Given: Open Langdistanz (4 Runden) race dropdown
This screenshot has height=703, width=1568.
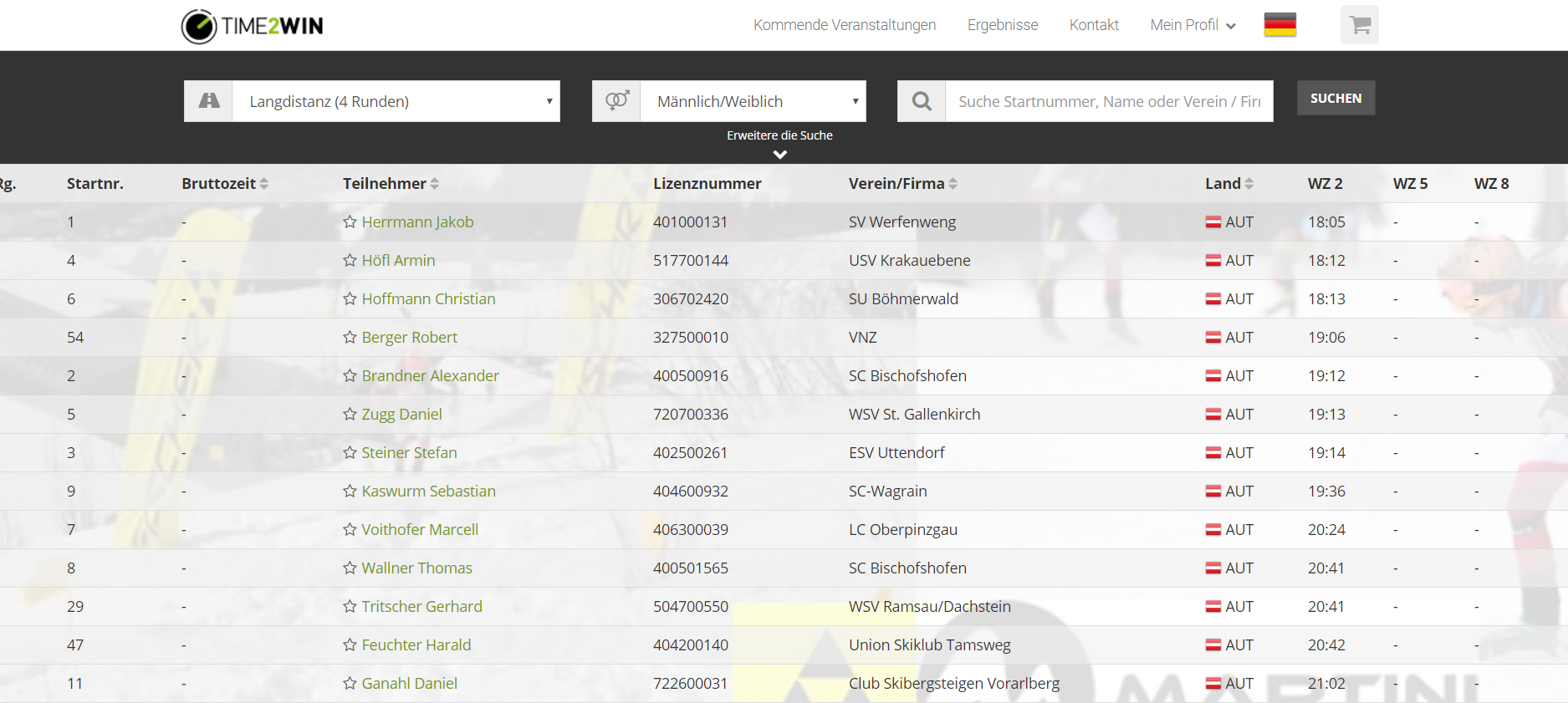Looking at the screenshot, I should click(396, 101).
